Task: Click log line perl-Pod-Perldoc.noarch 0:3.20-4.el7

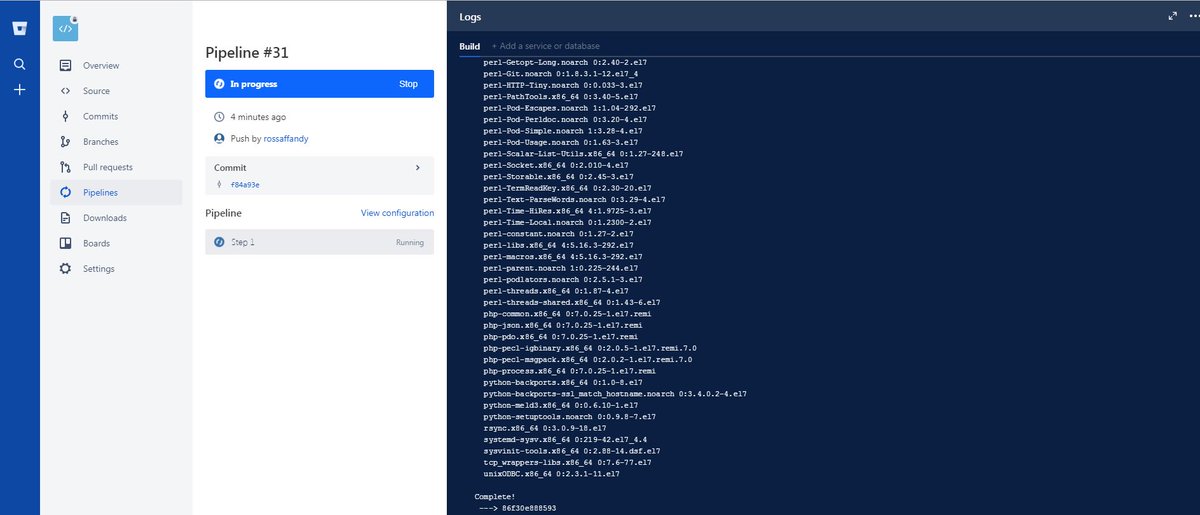Action: coord(566,119)
